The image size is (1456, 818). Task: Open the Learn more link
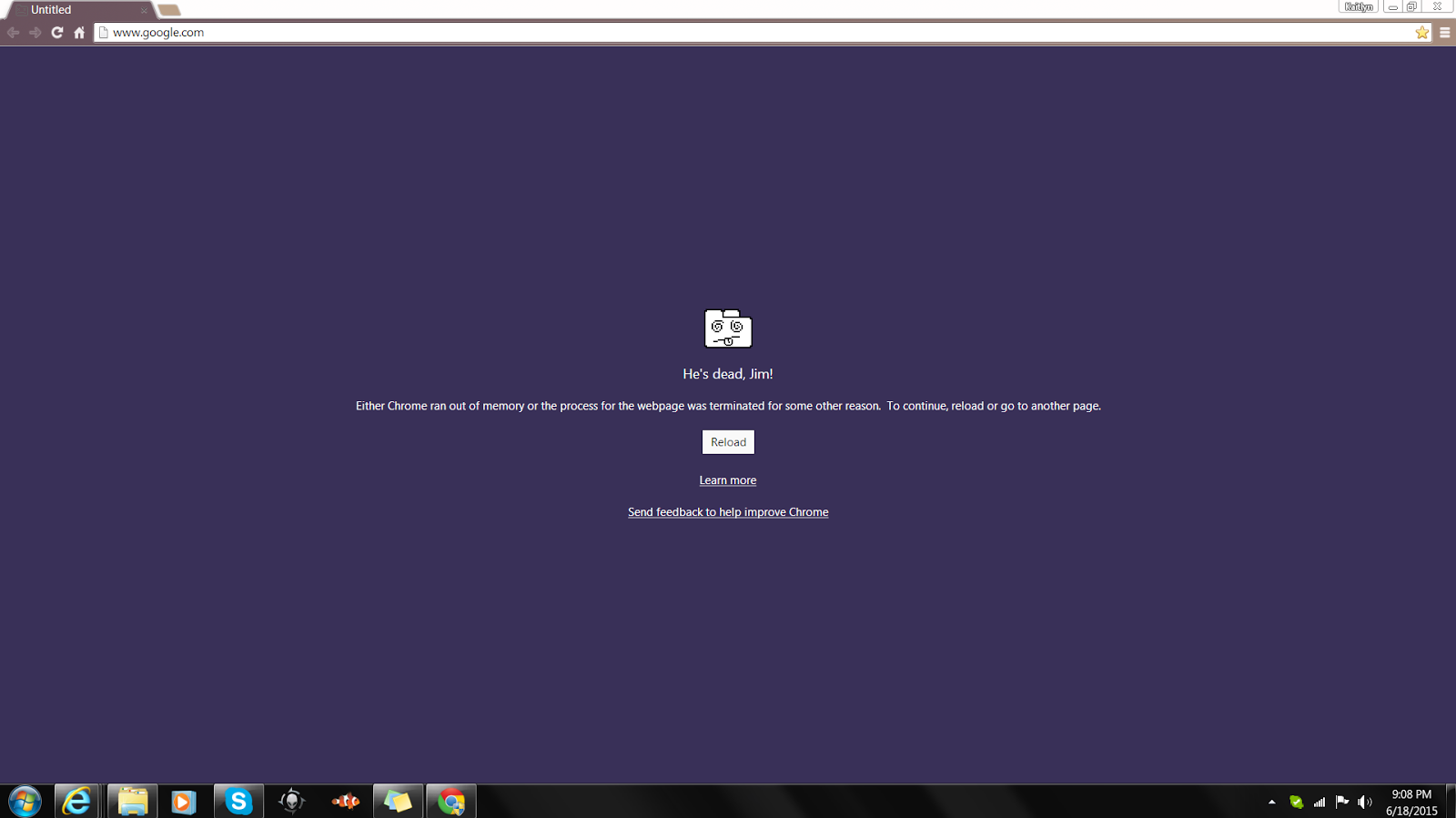[x=728, y=480]
